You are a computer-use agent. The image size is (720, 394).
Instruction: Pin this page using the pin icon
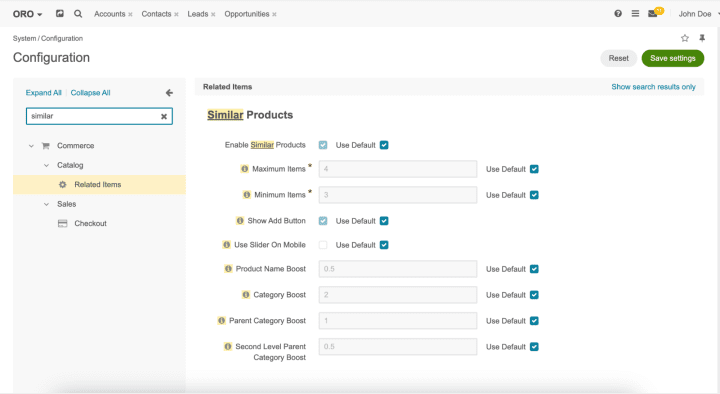(x=702, y=38)
